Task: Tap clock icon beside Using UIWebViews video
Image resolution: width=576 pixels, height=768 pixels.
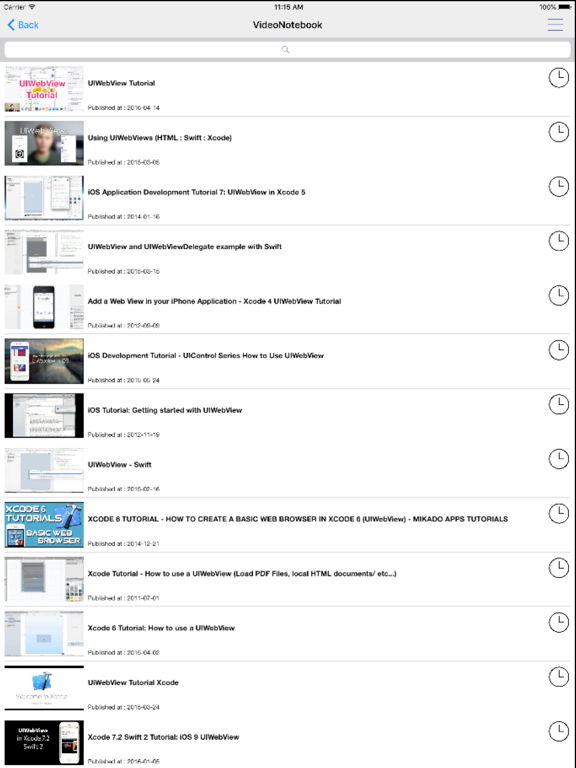Action: tap(558, 132)
